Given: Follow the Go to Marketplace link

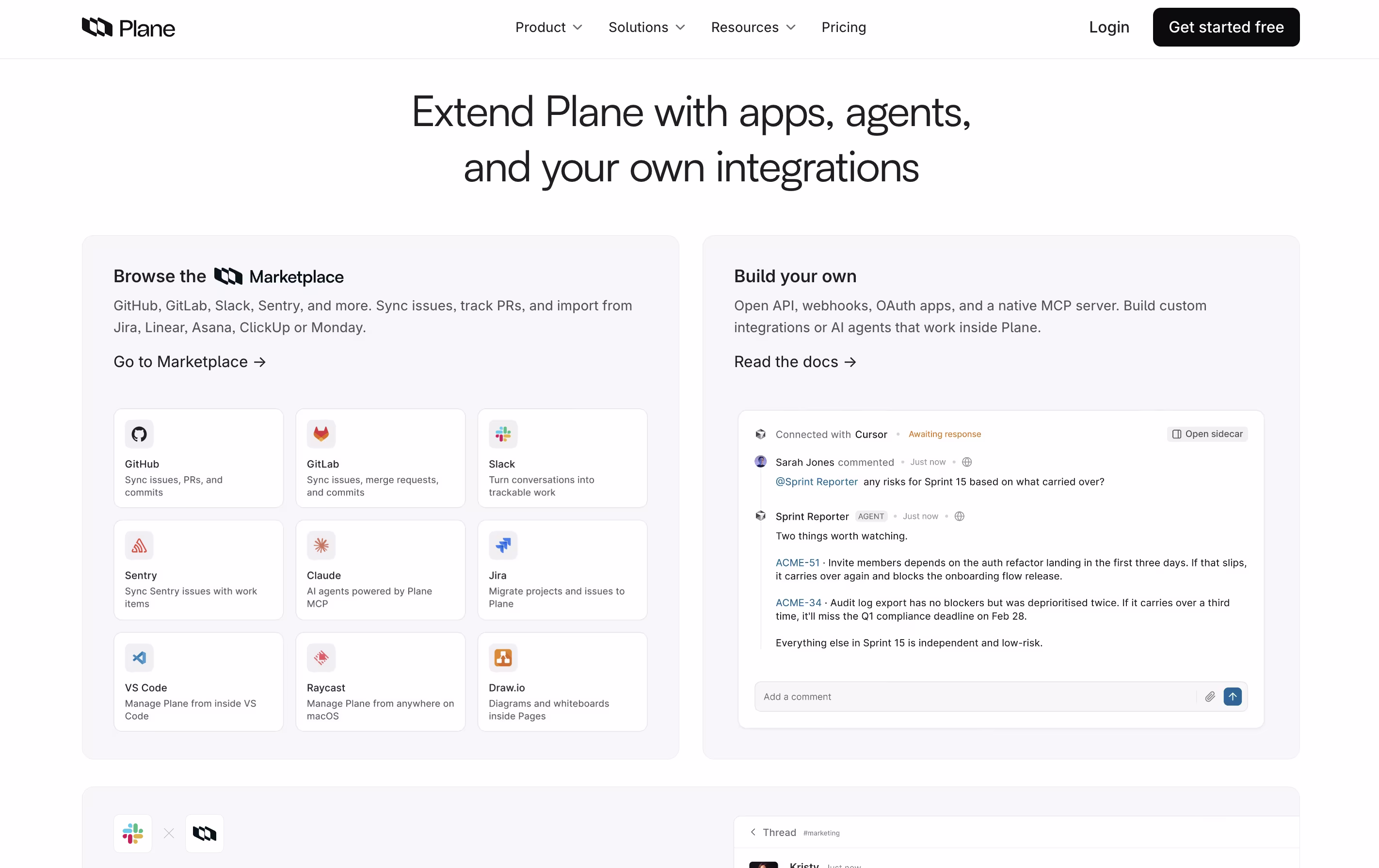Looking at the screenshot, I should click(190, 361).
